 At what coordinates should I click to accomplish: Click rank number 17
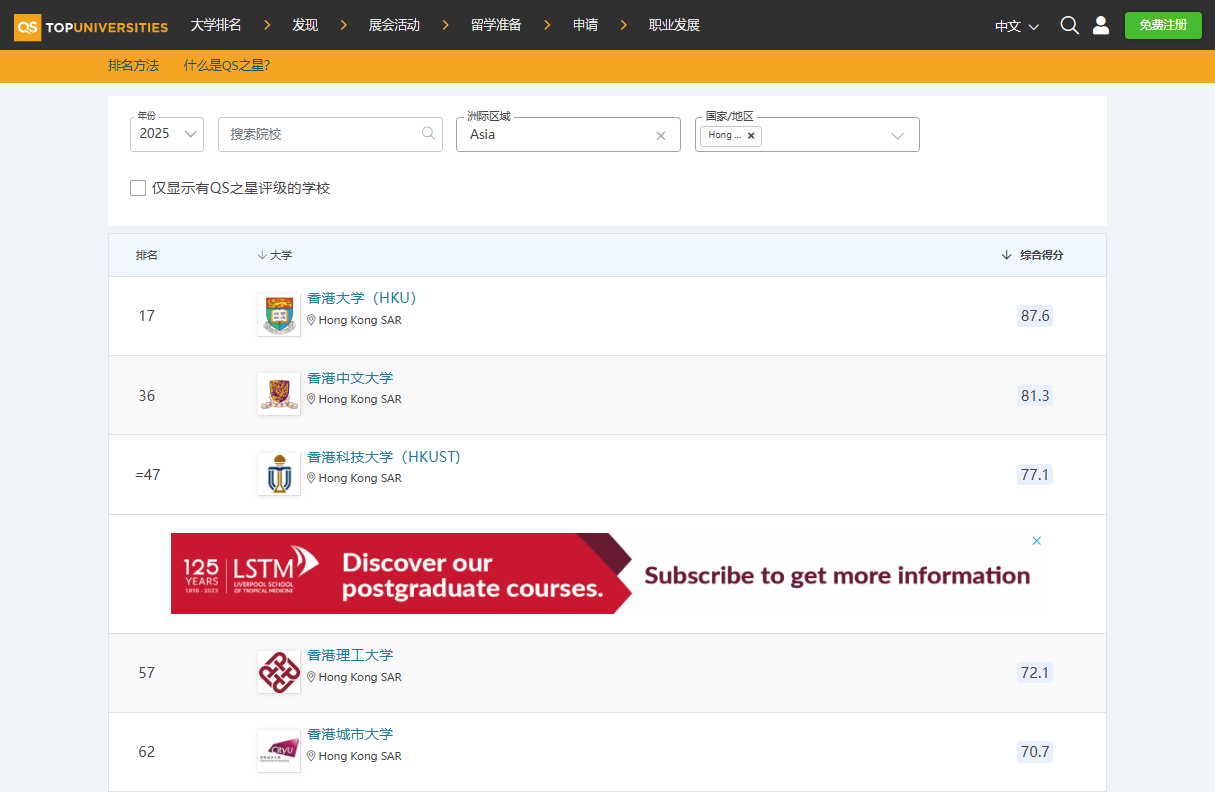tap(147, 316)
